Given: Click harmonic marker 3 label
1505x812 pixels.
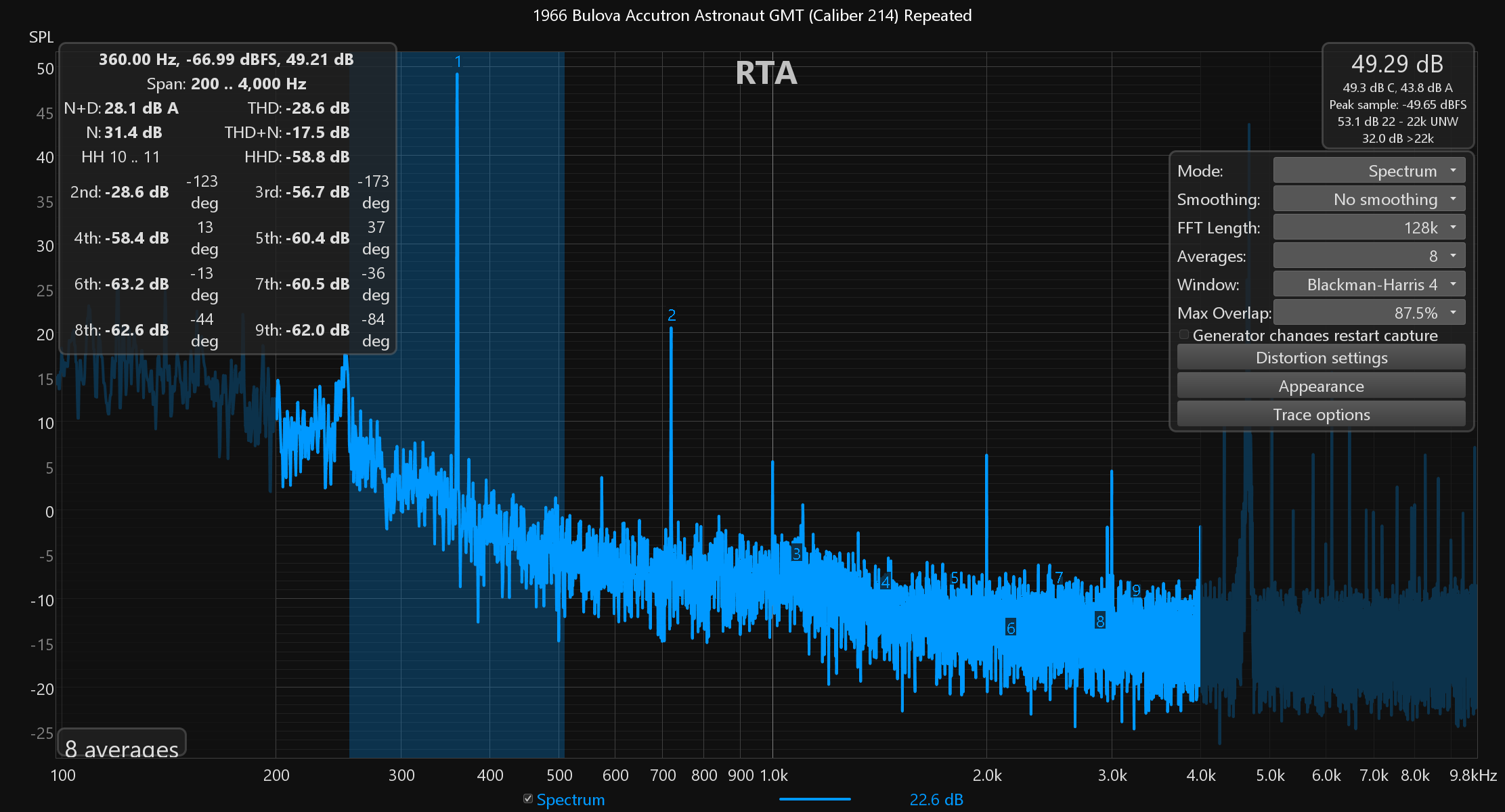Looking at the screenshot, I should coord(797,554).
